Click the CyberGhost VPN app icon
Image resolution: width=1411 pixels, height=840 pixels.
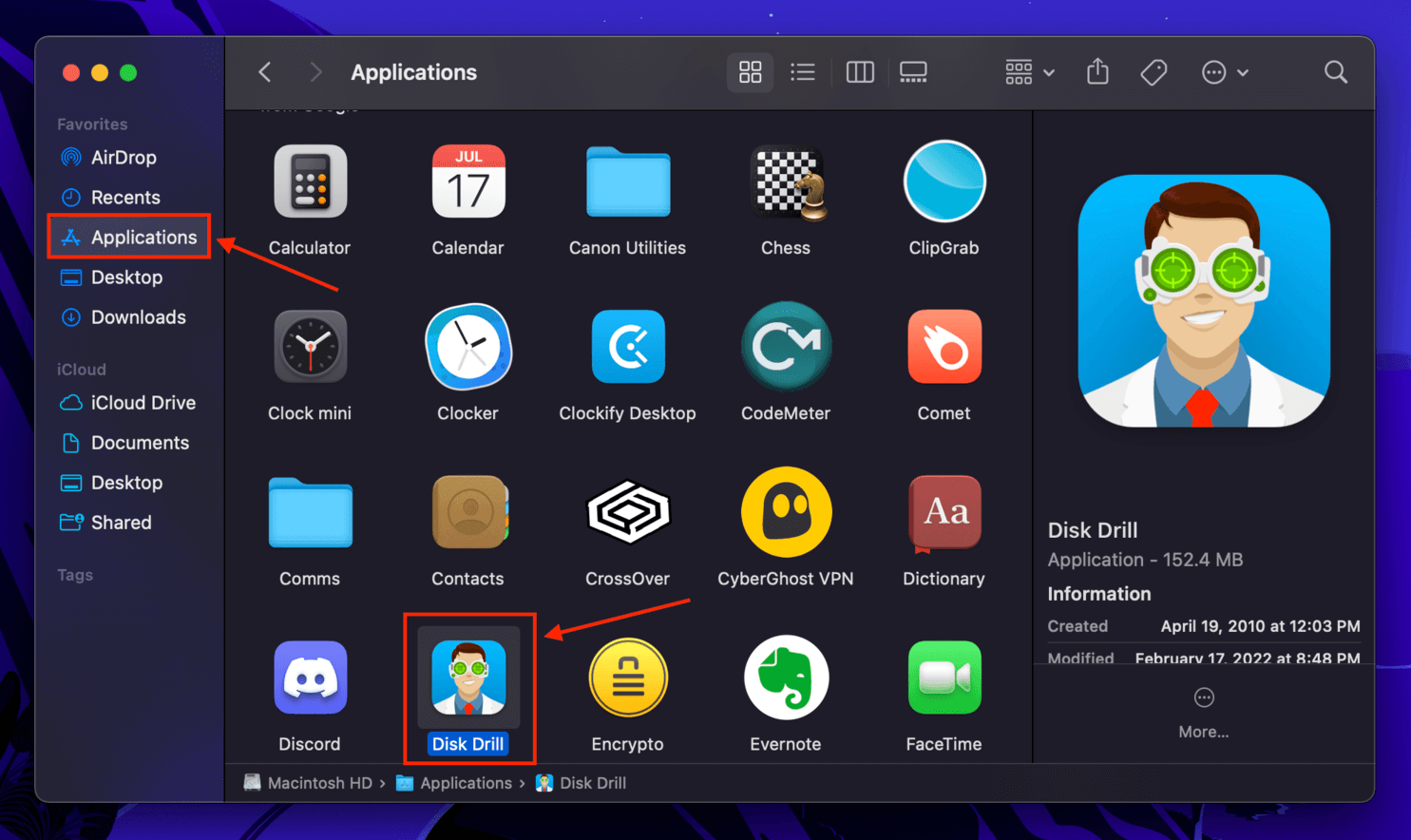pos(785,512)
